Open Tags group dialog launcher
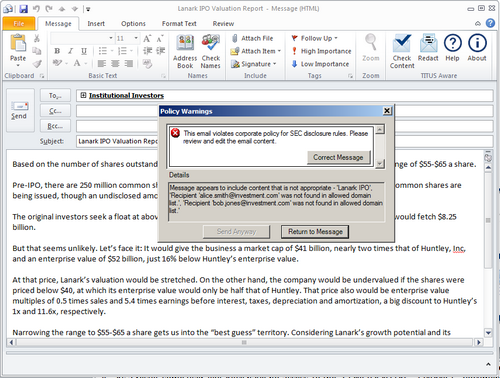500x378 pixels. (350, 76)
